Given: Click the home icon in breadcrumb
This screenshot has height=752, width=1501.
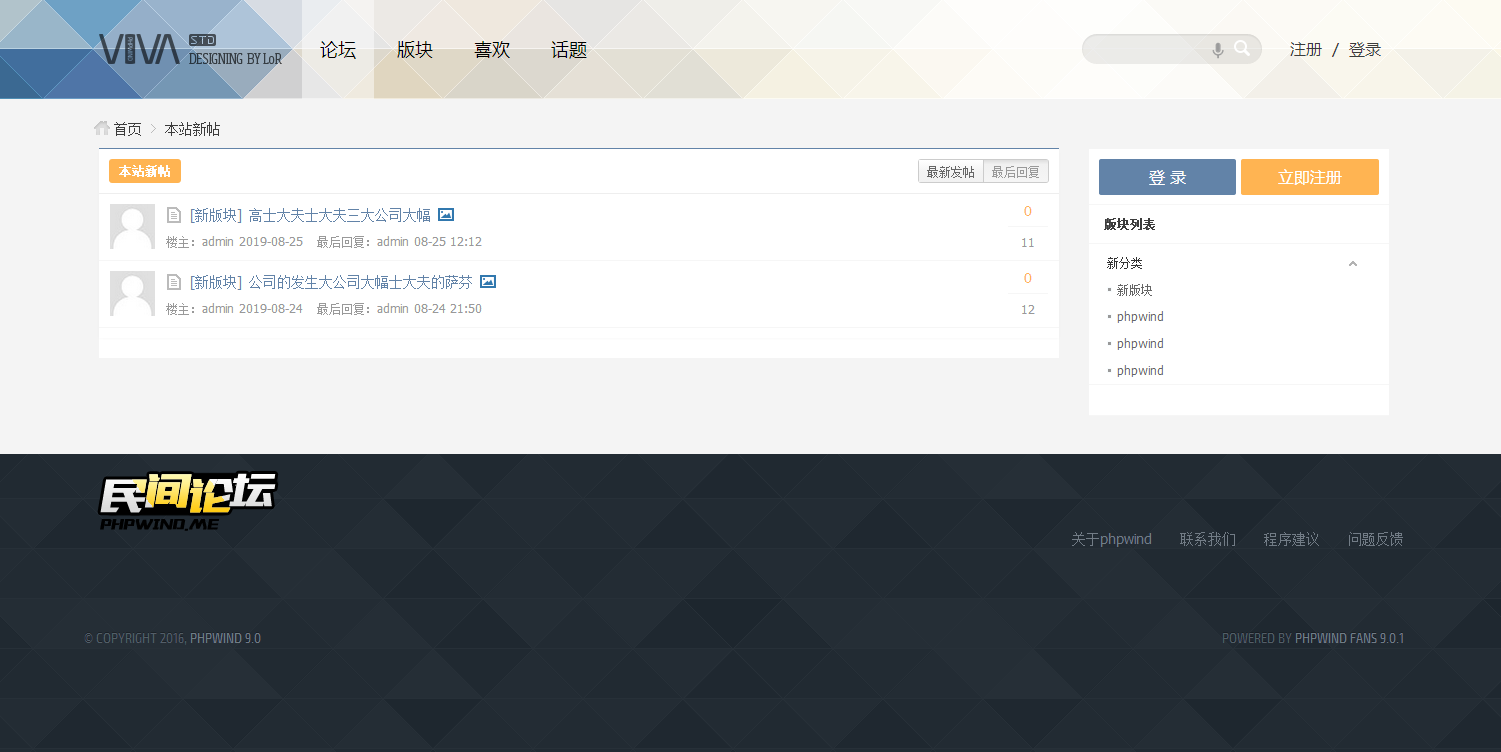Looking at the screenshot, I should click(101, 128).
